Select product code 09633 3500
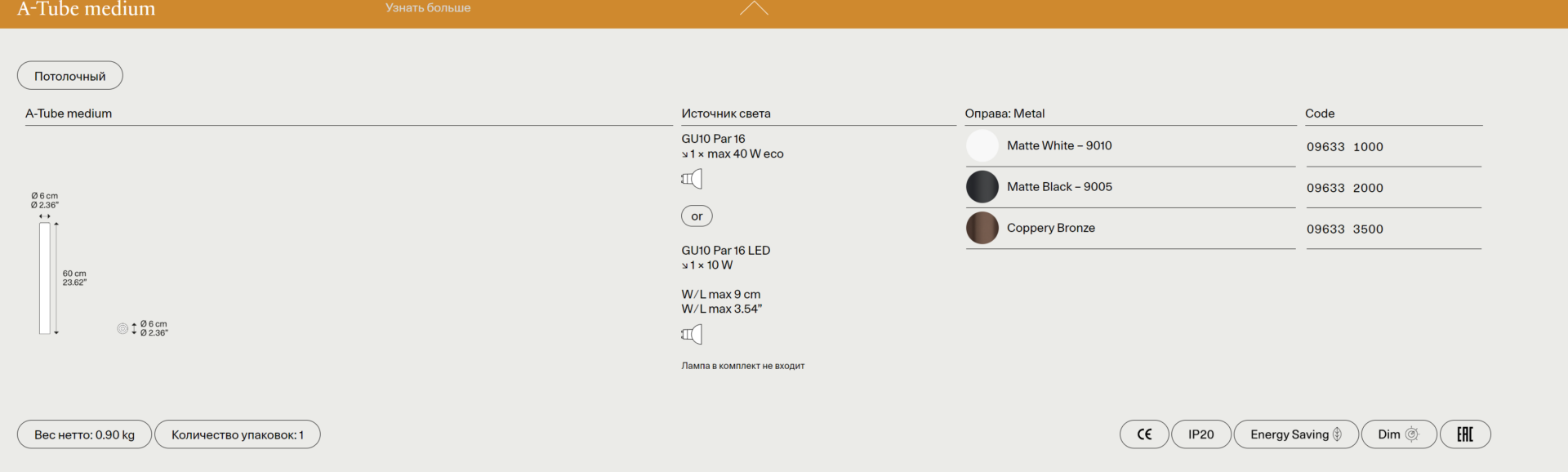Screen dimensions: 1568x472 1344,229
